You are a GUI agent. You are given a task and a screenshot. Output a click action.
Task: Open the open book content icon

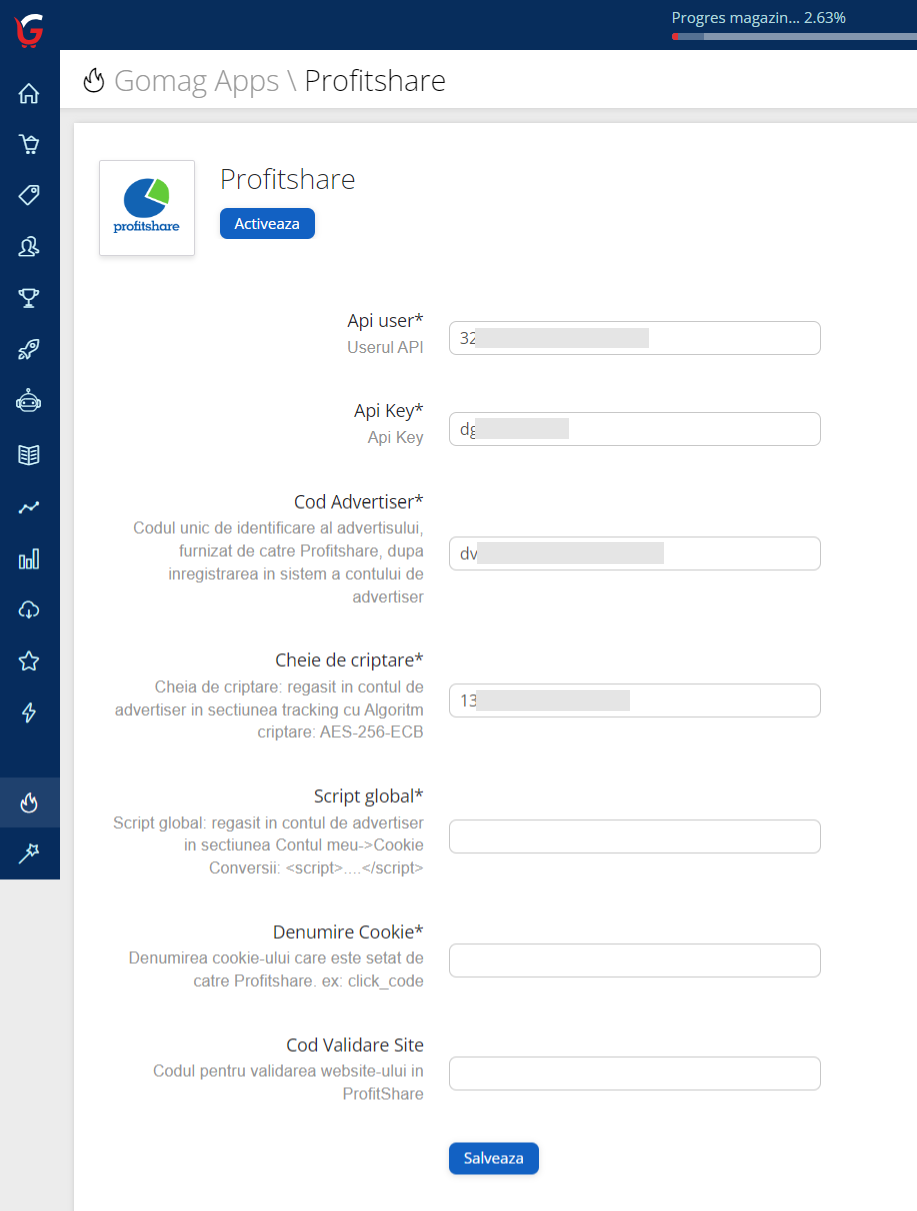tap(29, 455)
